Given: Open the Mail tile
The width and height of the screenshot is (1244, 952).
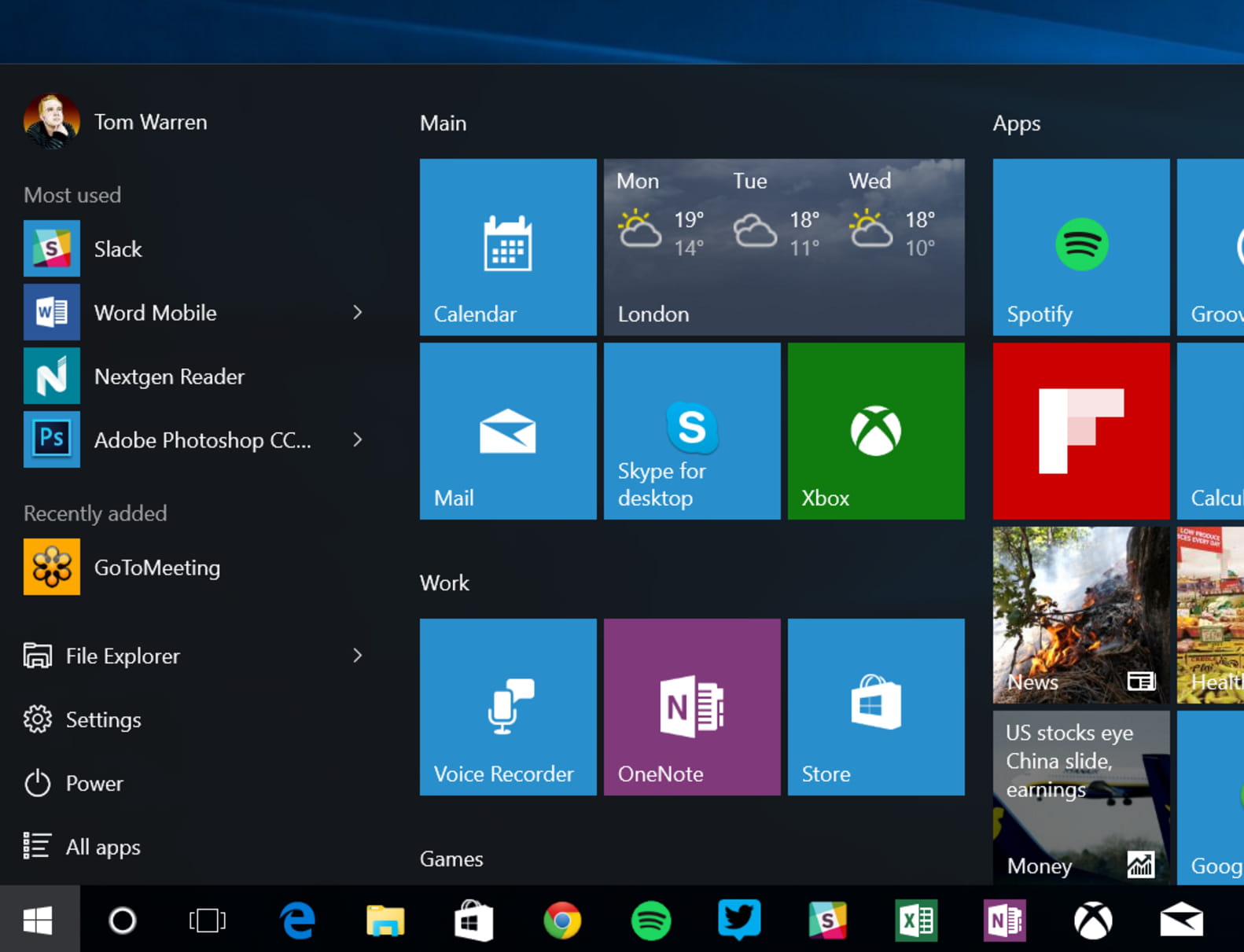Looking at the screenshot, I should tap(508, 431).
